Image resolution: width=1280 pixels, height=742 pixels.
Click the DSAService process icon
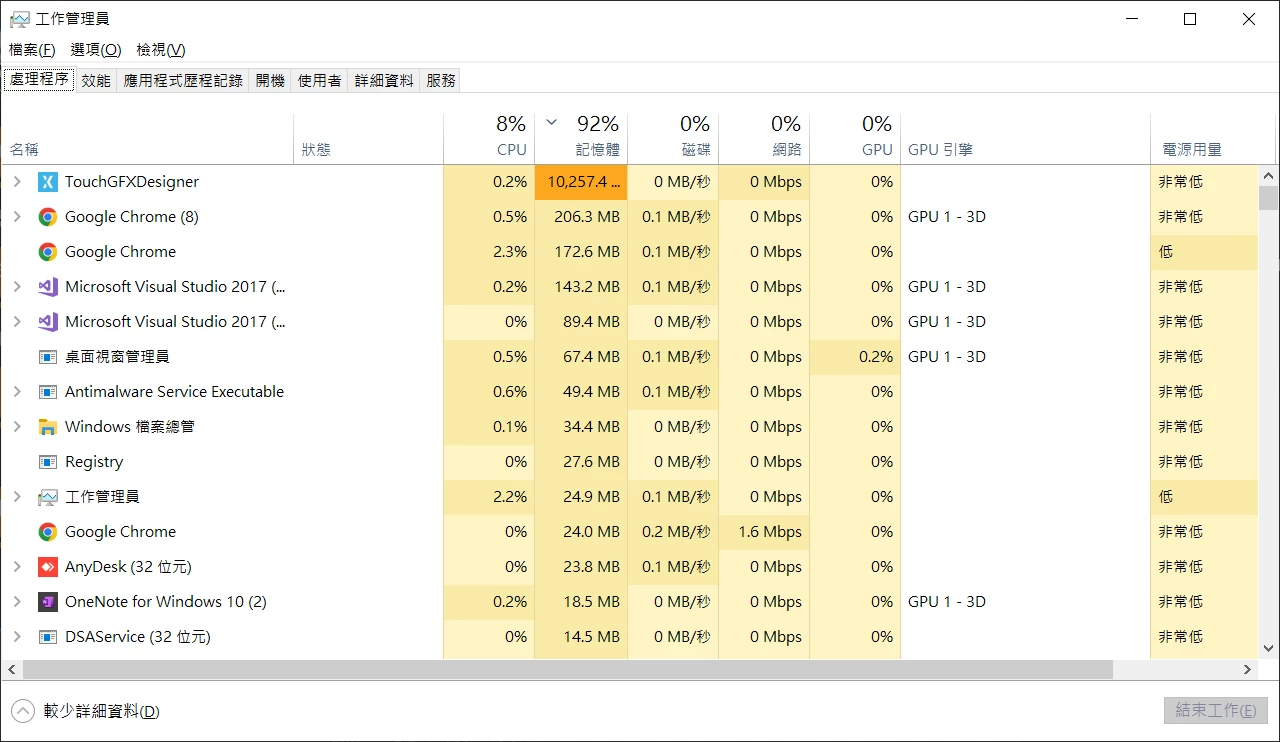[x=47, y=637]
